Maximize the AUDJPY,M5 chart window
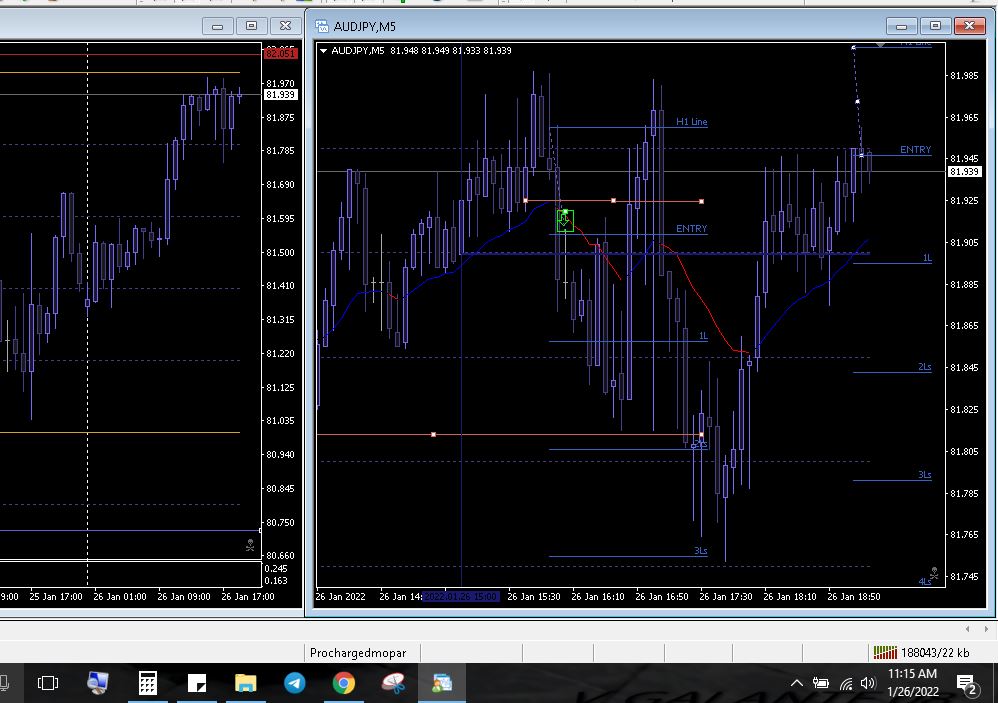Viewport: 998px width, 703px height. point(935,26)
